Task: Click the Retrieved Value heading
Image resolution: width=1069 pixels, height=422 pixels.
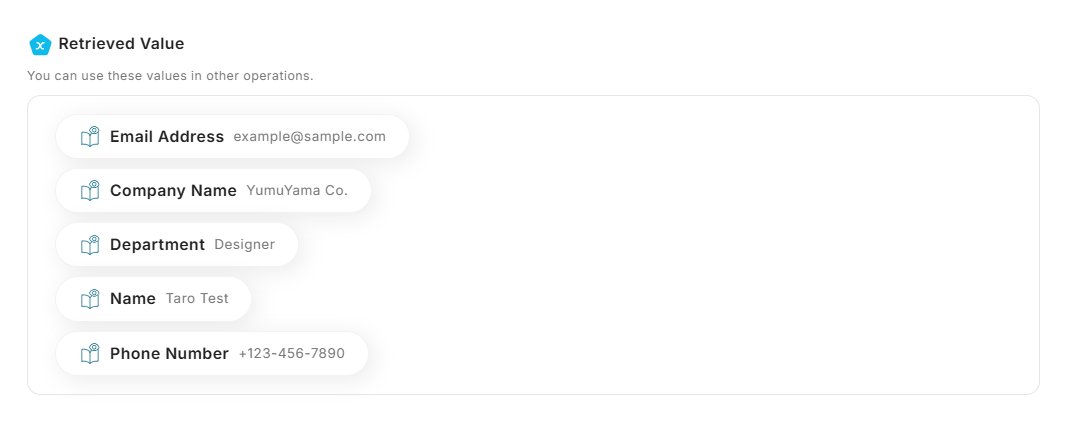Action: click(121, 44)
